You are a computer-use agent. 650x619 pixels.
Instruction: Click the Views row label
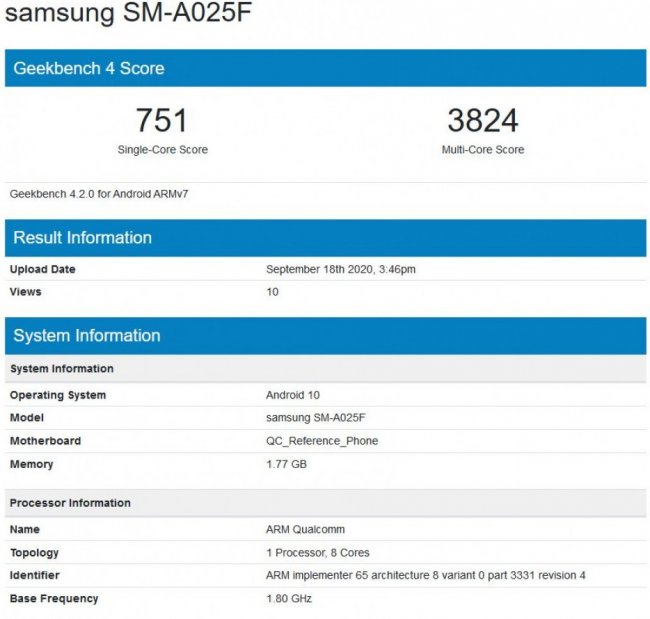tap(26, 292)
